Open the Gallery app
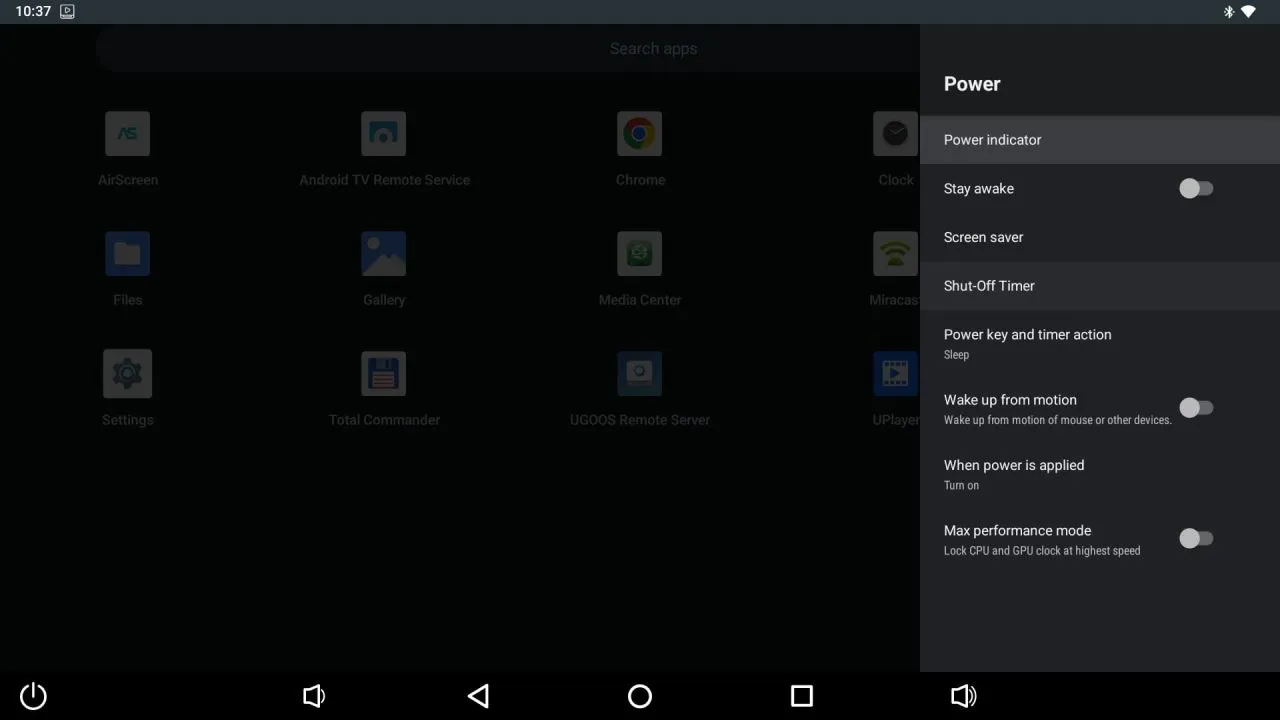1280x720 pixels. click(384, 253)
